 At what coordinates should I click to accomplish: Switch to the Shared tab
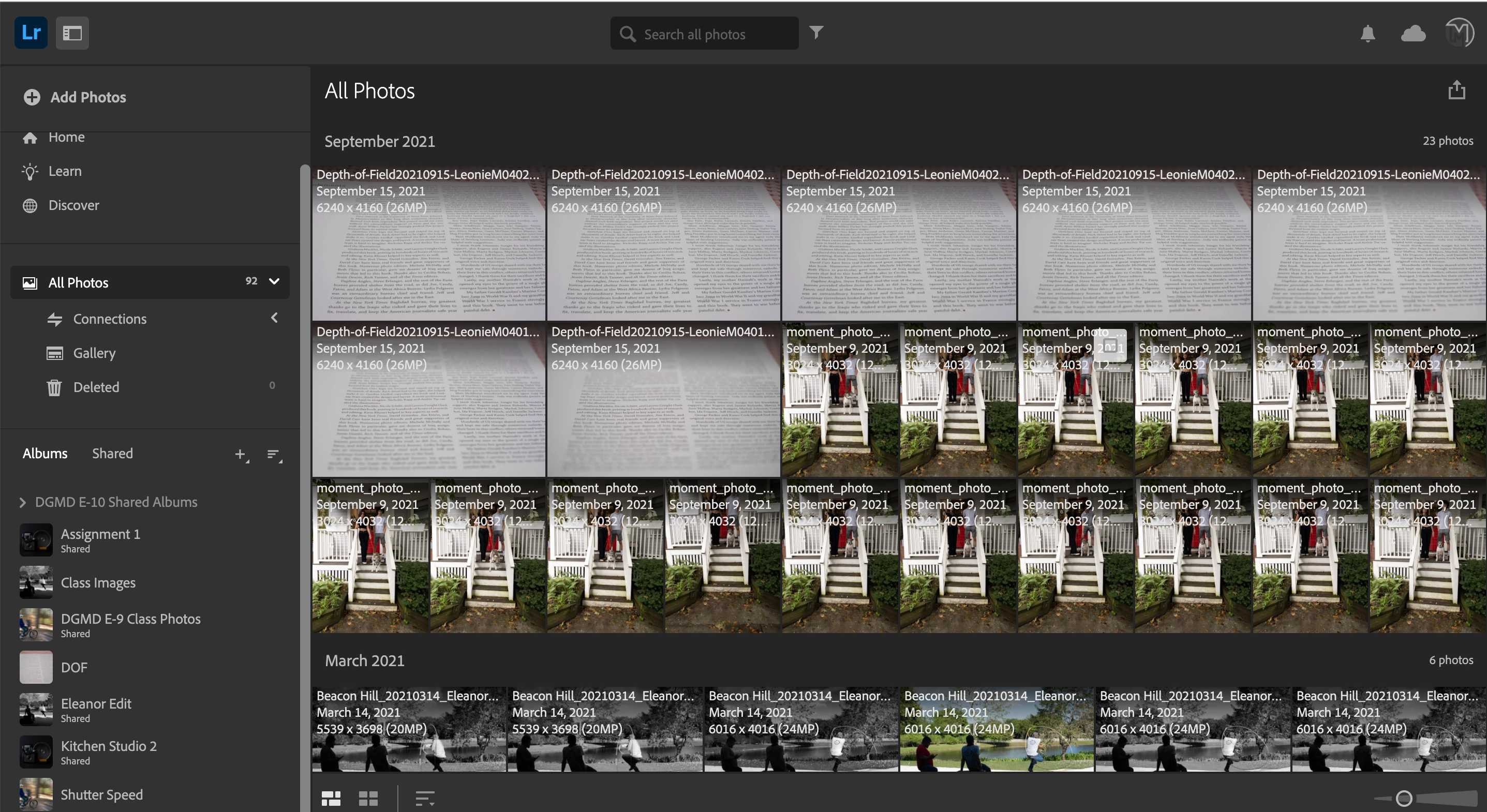[113, 454]
